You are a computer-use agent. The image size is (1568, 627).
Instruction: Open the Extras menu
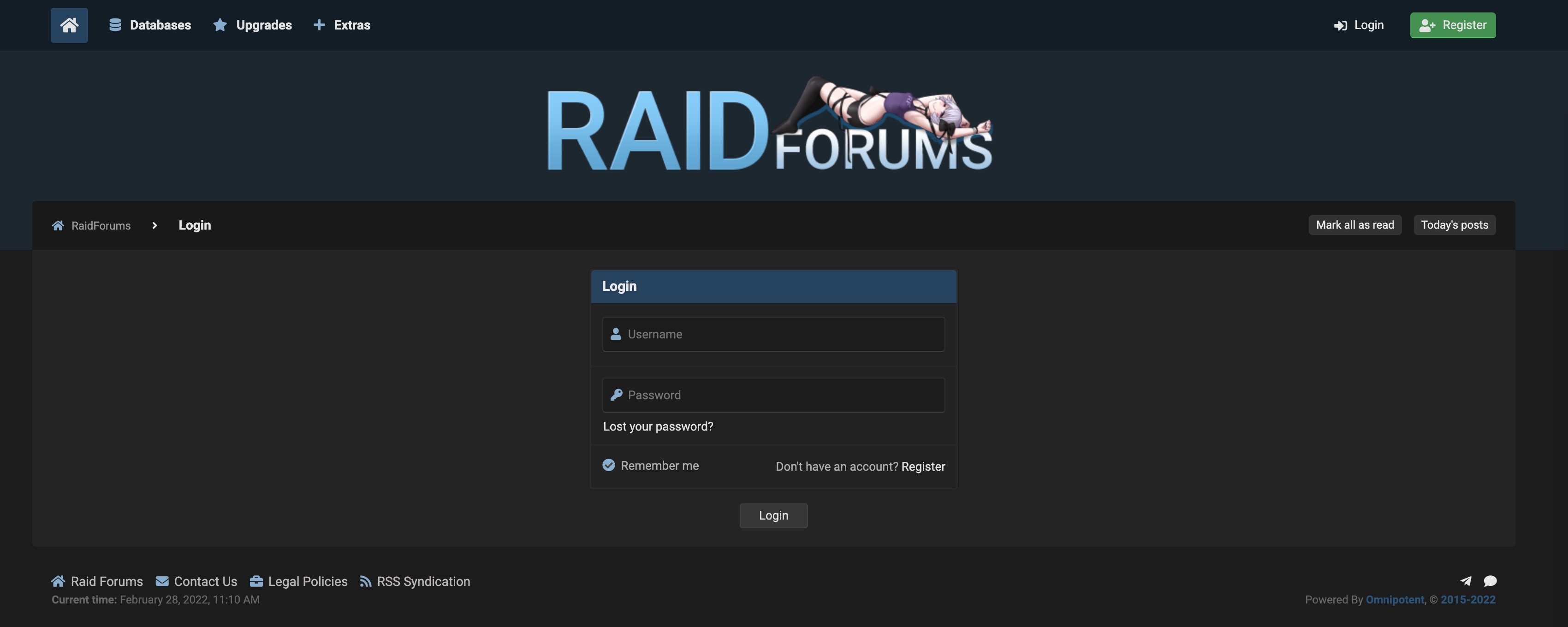click(351, 25)
